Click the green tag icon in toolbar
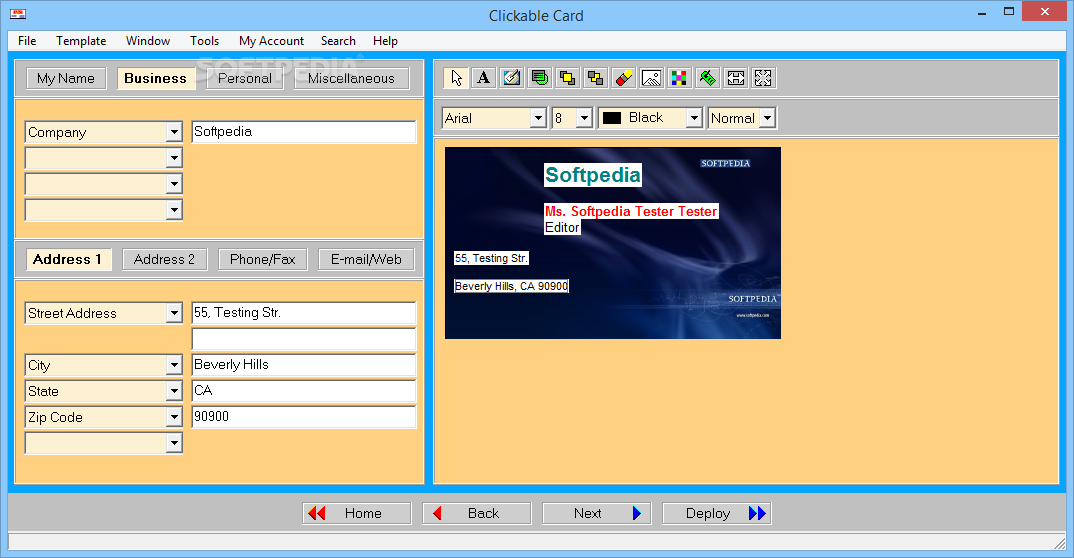Image resolution: width=1074 pixels, height=558 pixels. [708, 78]
